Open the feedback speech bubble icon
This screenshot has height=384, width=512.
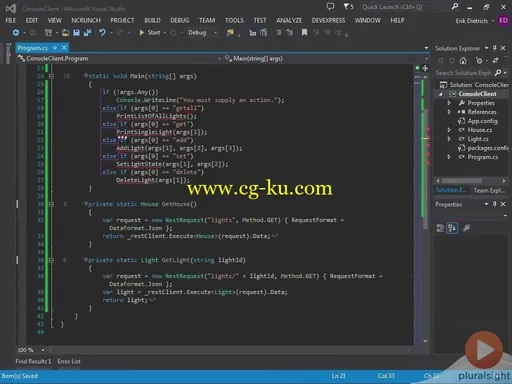(330, 6)
